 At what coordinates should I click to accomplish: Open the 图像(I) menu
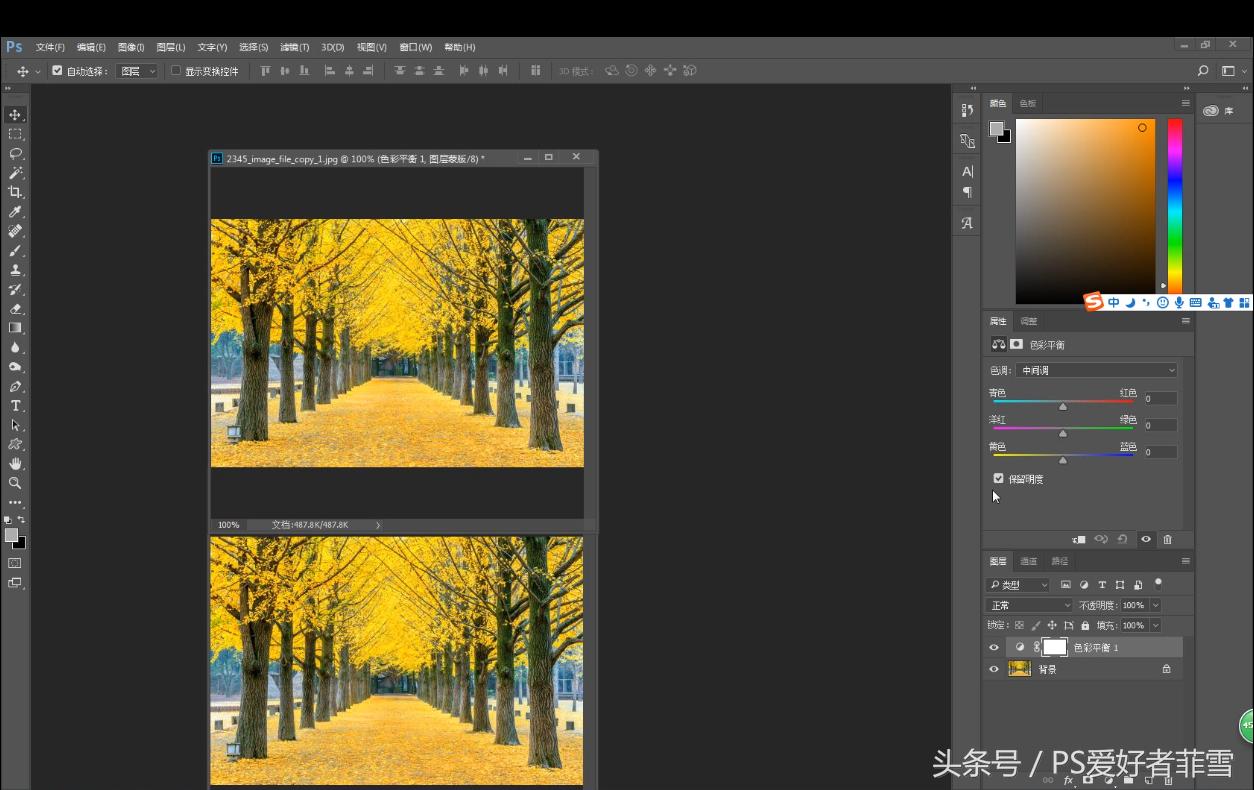click(130, 47)
